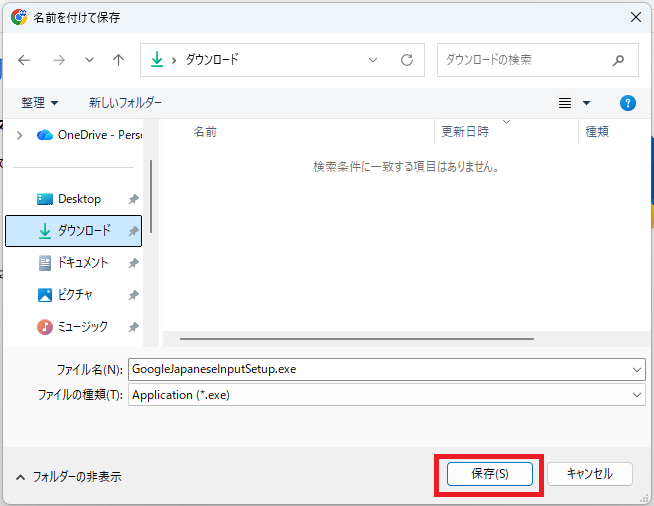Expand the OneDrive - Personal tree node
The image size is (654, 506).
click(19, 135)
